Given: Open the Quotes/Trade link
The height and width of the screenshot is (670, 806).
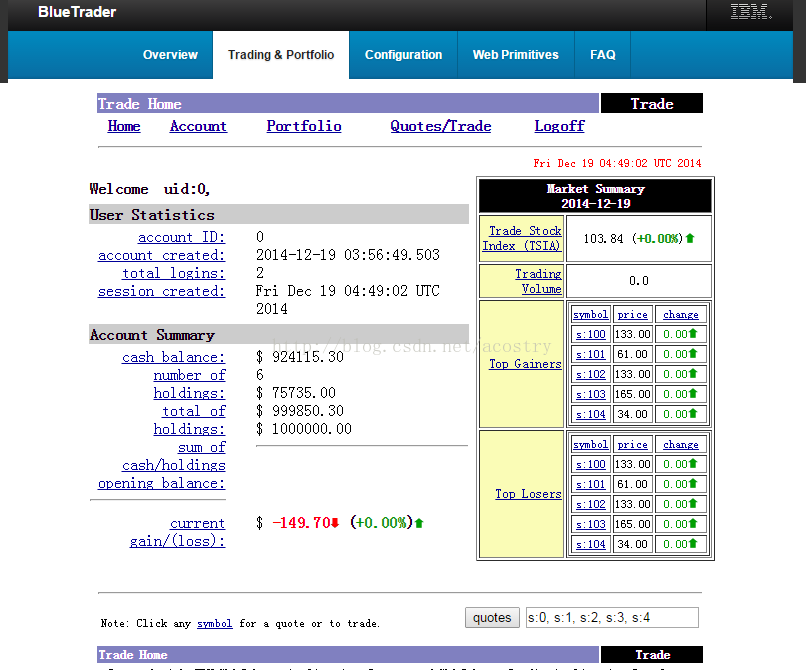Looking at the screenshot, I should pyautogui.click(x=441, y=126).
